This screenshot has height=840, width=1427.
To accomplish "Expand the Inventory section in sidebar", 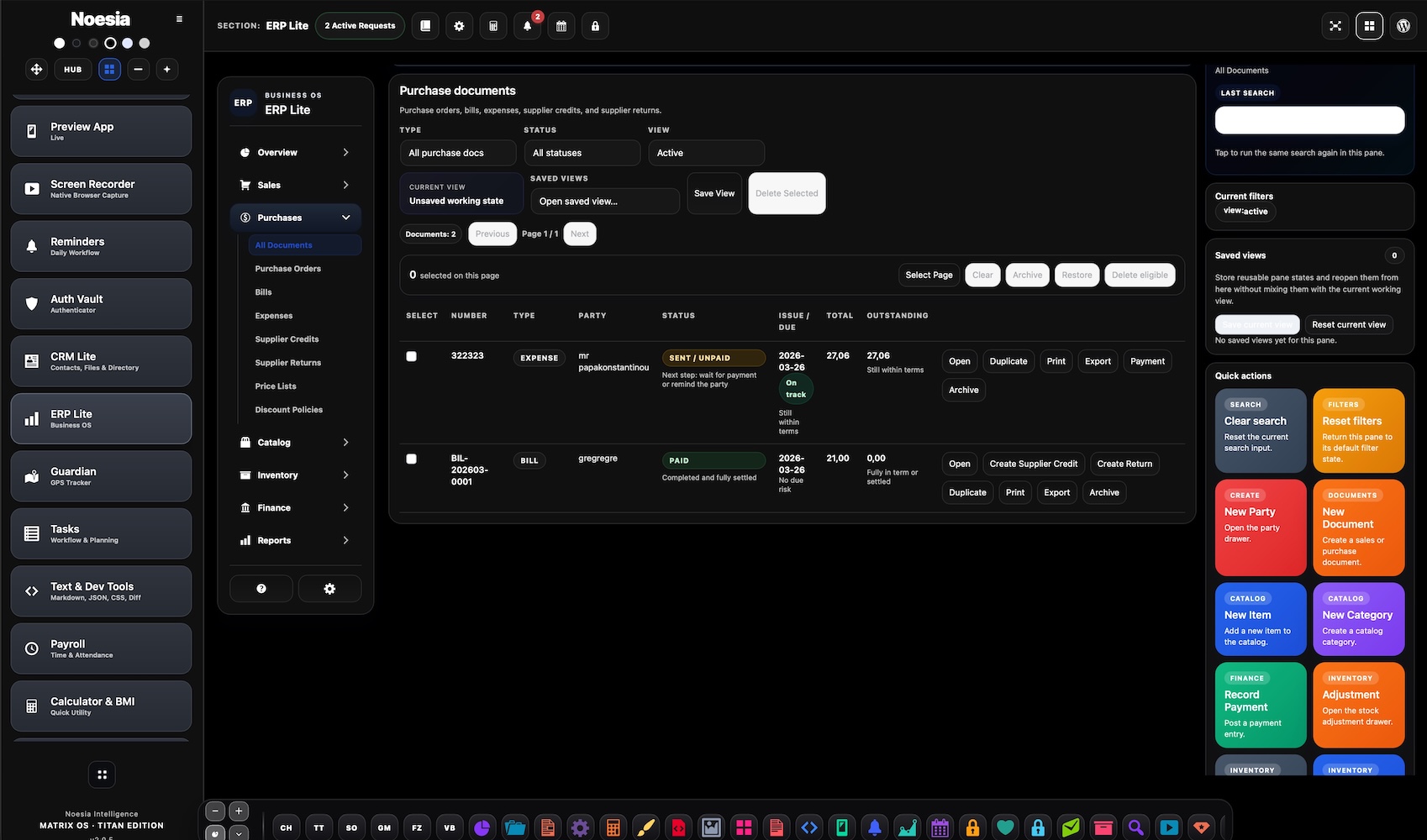I will 296,475.
